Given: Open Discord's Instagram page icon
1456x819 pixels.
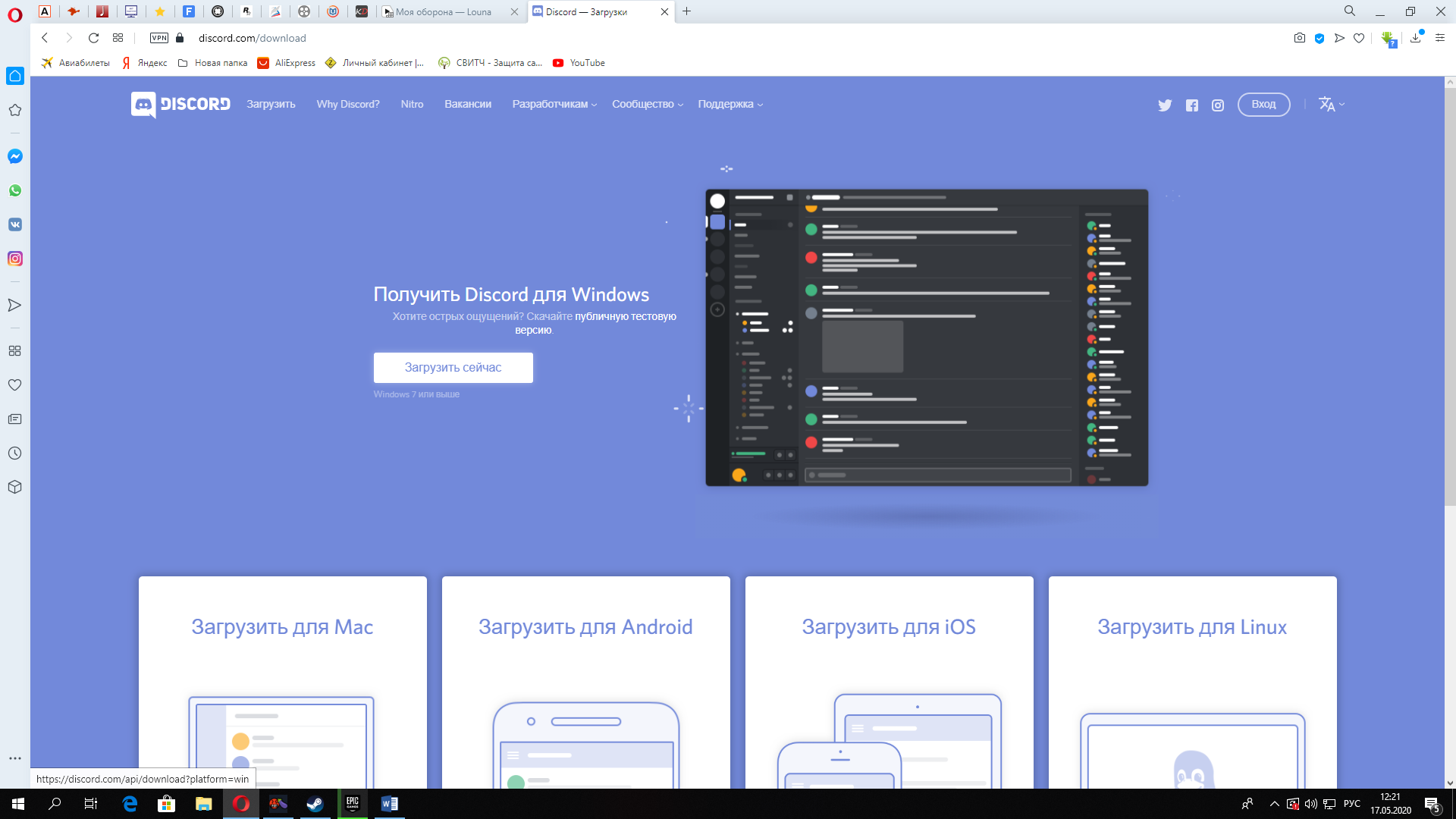Looking at the screenshot, I should [1218, 105].
